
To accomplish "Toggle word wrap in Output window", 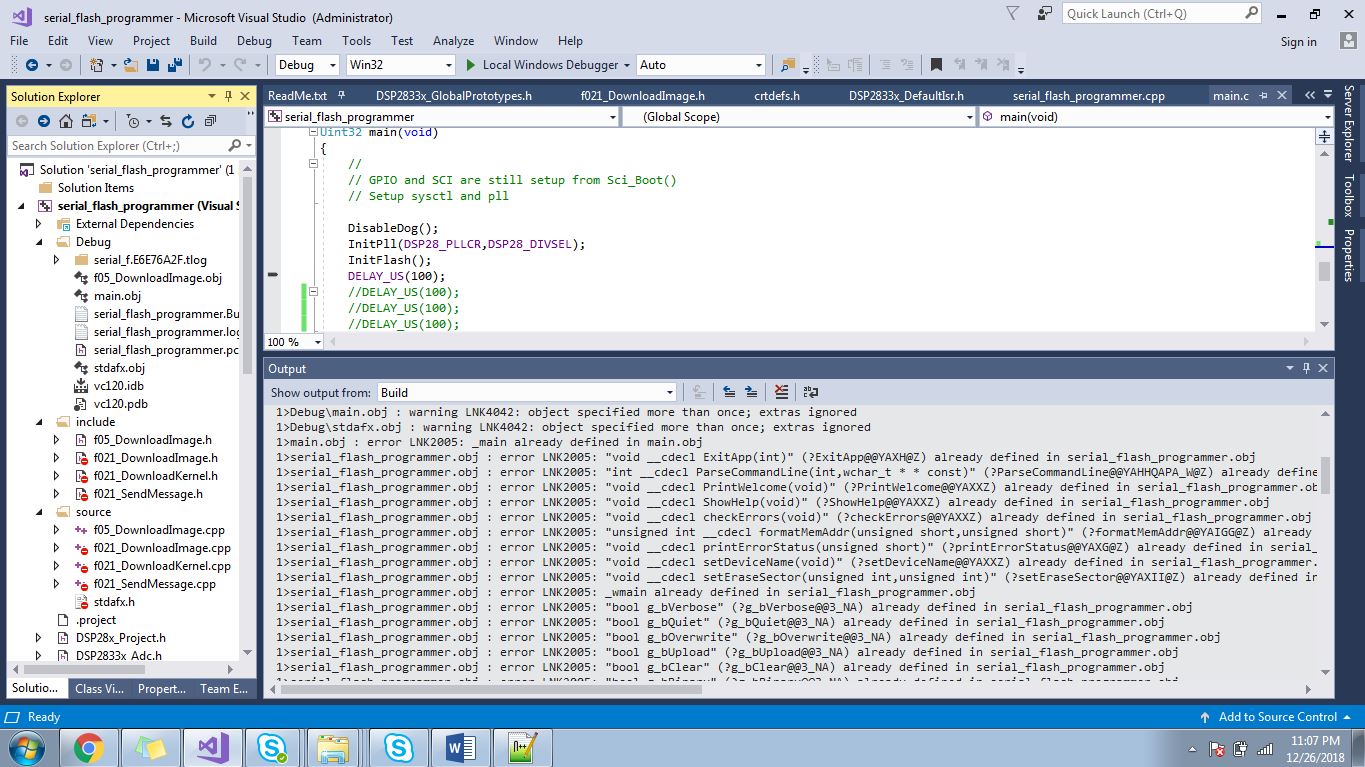I will tap(811, 393).
